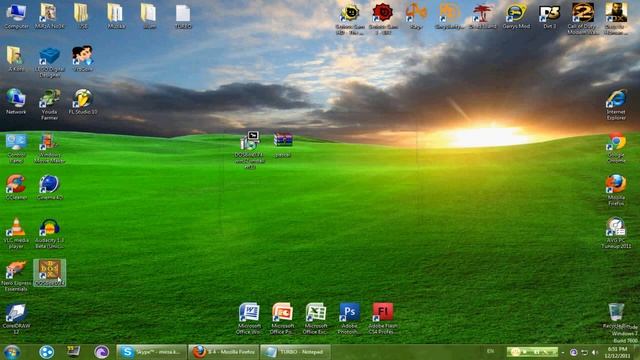Select the DOSBox win32 installer file

[249, 149]
